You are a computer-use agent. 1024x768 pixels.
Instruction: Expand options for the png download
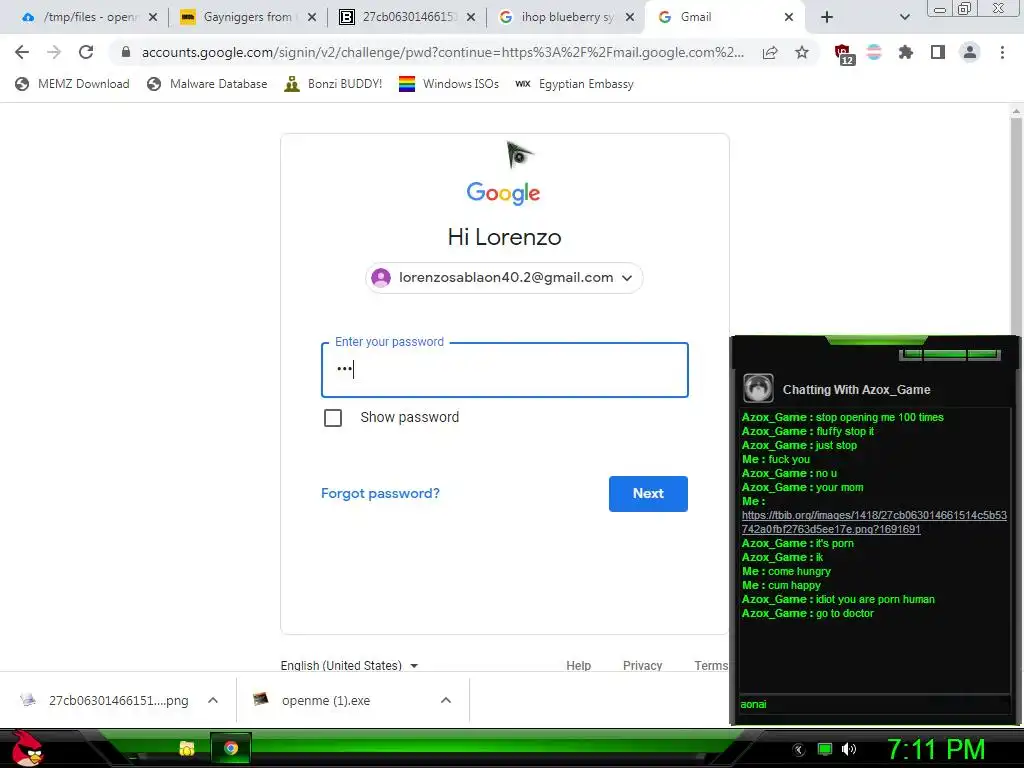213,700
